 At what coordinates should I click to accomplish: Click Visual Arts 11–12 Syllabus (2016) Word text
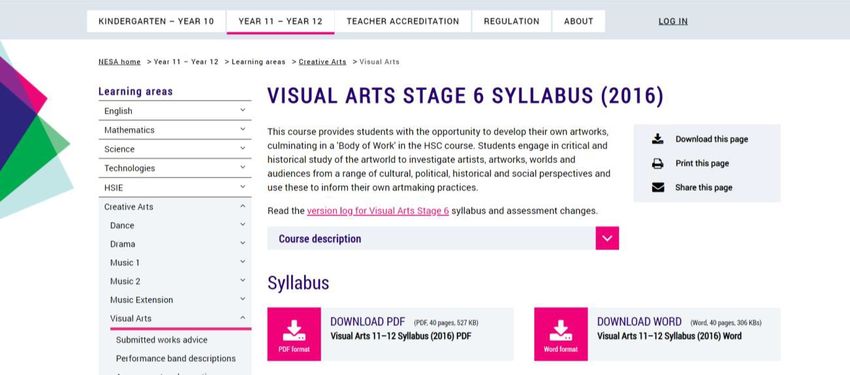[x=669, y=336]
